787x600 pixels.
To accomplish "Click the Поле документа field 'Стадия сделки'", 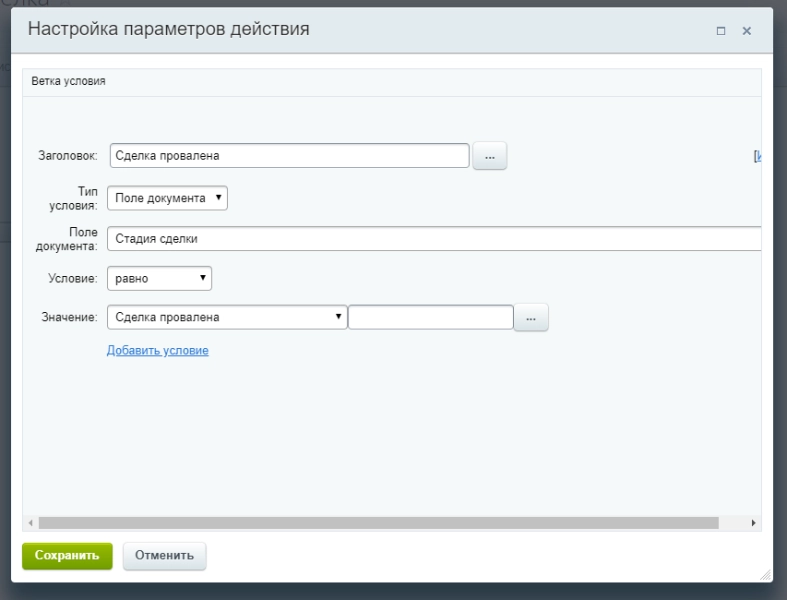I will pos(434,238).
